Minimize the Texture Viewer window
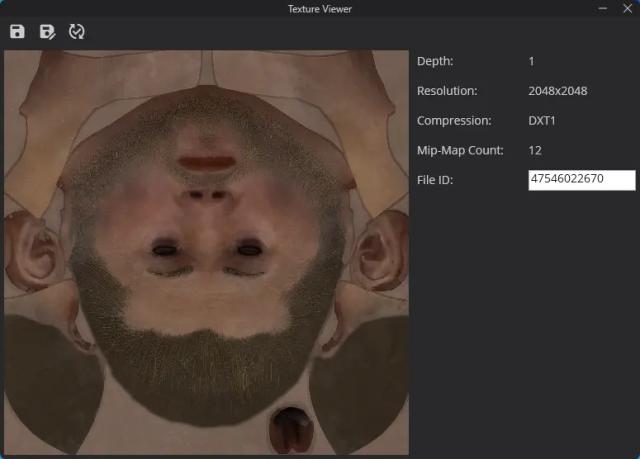The height and width of the screenshot is (459, 640). [x=603, y=8]
